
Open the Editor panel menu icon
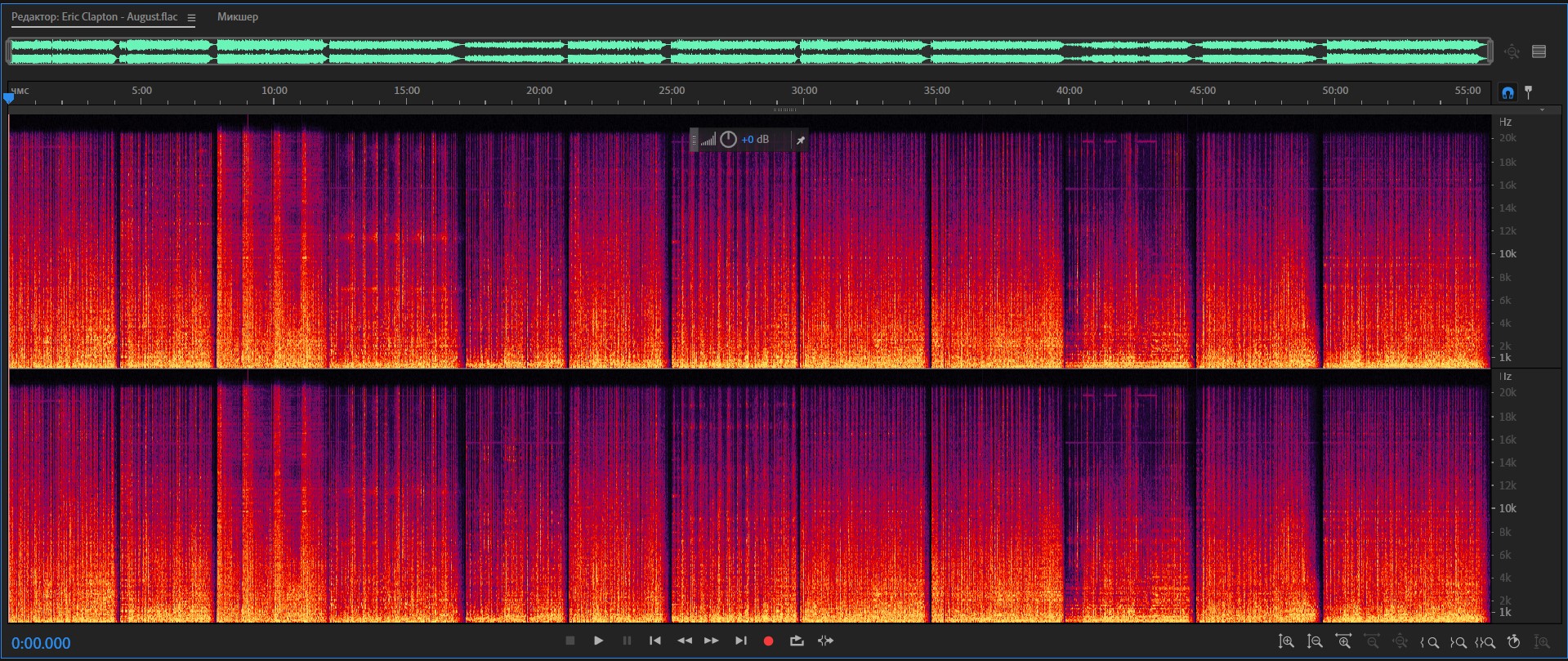coord(191,18)
